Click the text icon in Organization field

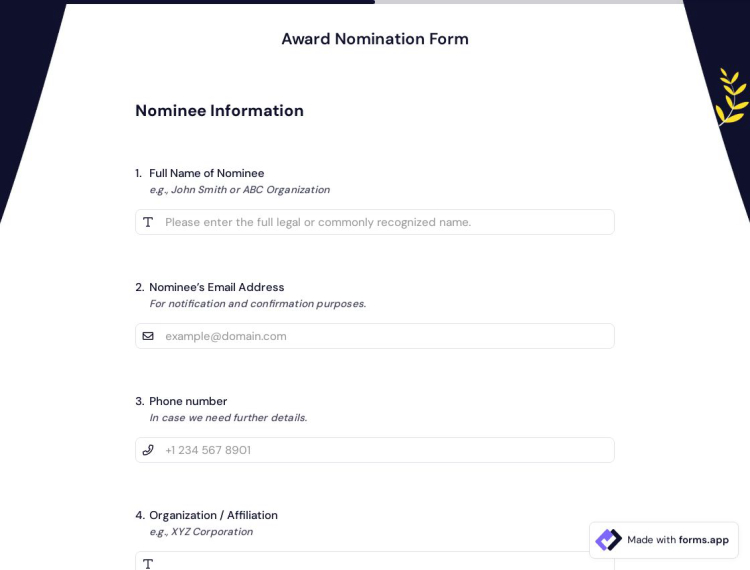pyautogui.click(x=148, y=564)
